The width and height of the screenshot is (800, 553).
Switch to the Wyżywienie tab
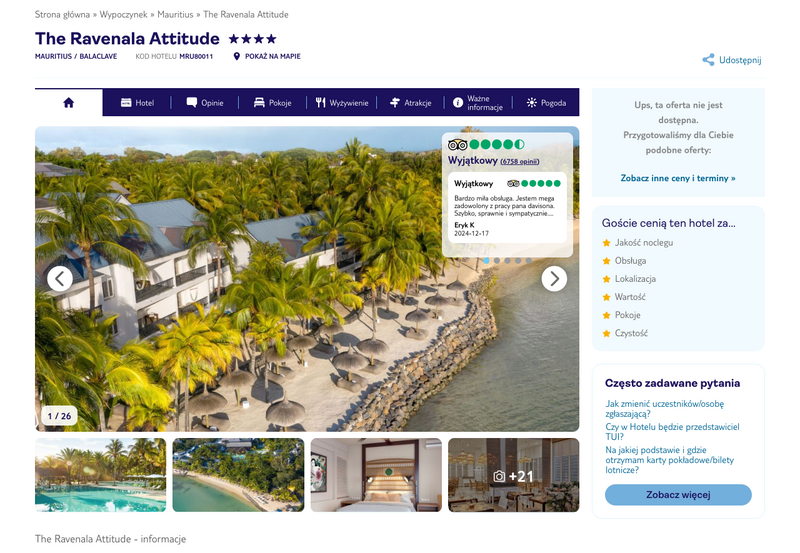click(342, 103)
